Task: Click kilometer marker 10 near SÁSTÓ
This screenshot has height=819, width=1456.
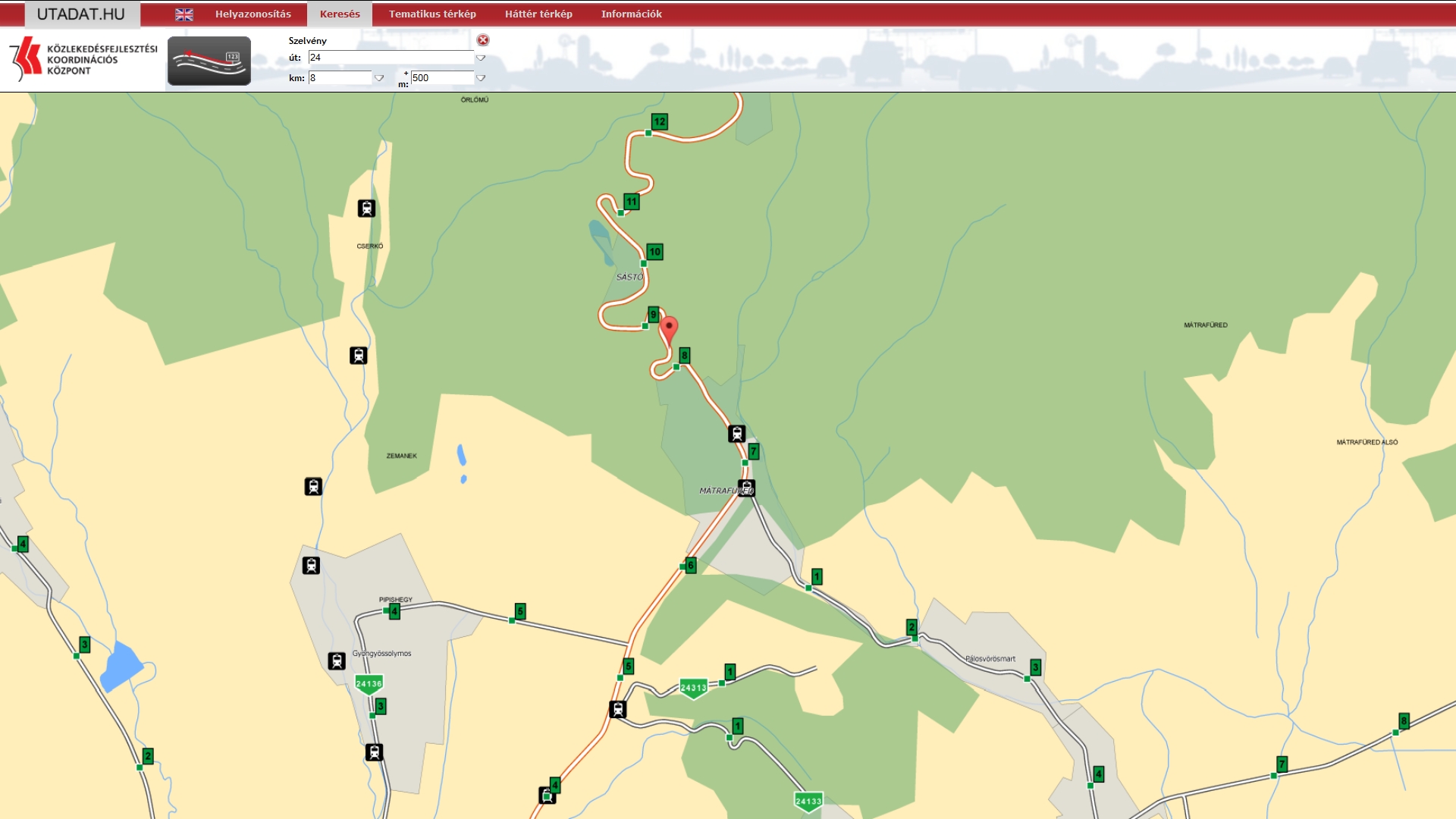Action: pyautogui.click(x=654, y=252)
